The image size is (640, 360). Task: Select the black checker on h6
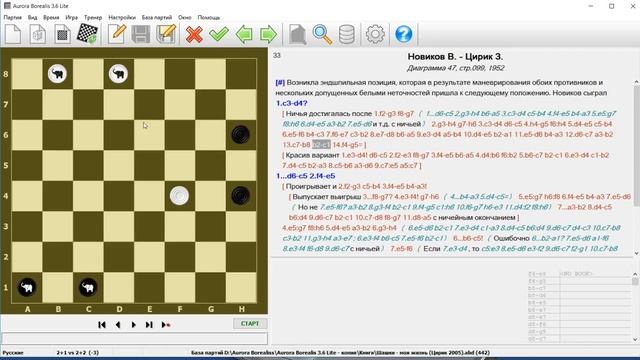[x=241, y=135]
